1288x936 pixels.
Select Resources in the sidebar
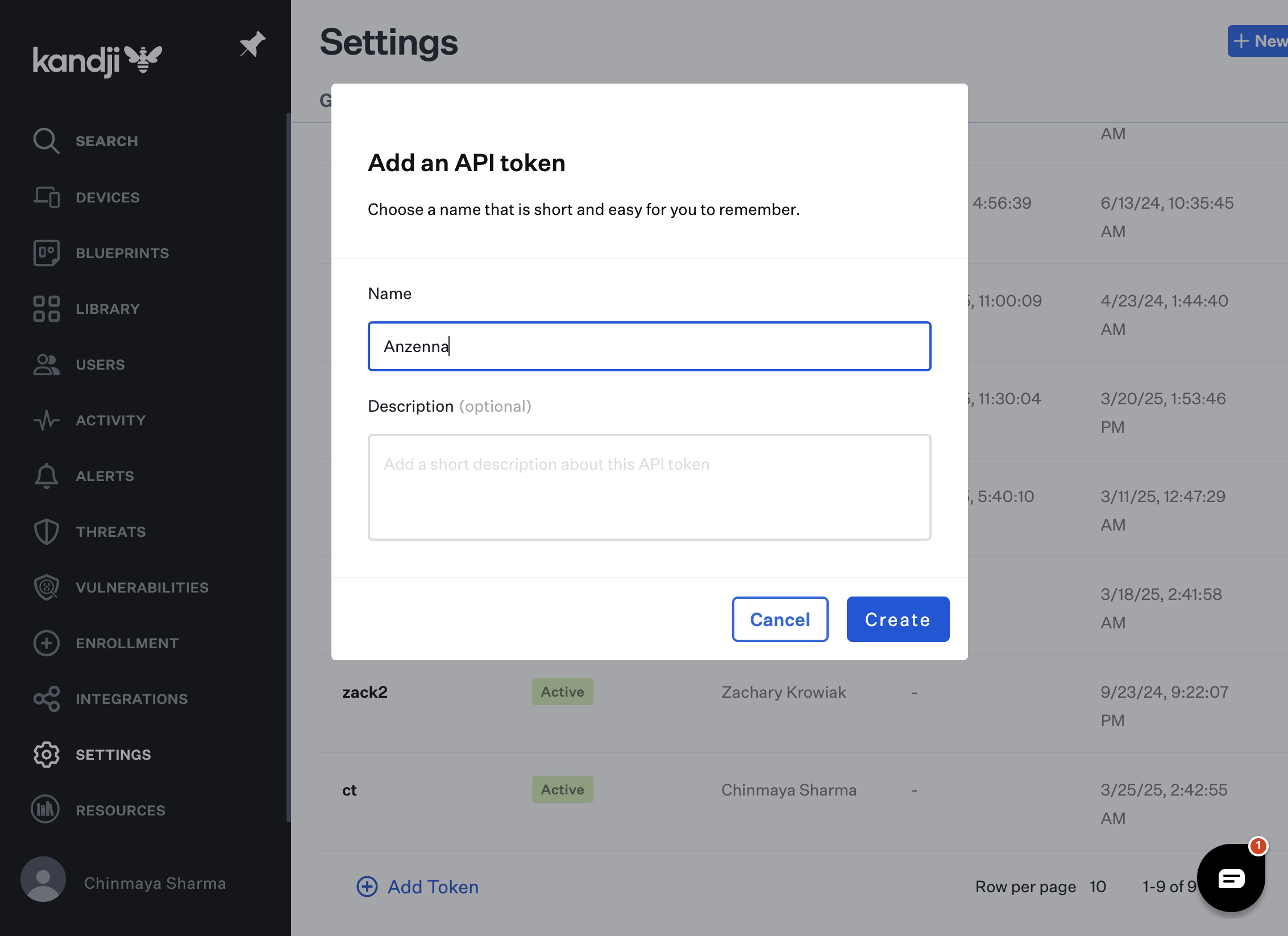tap(121, 810)
